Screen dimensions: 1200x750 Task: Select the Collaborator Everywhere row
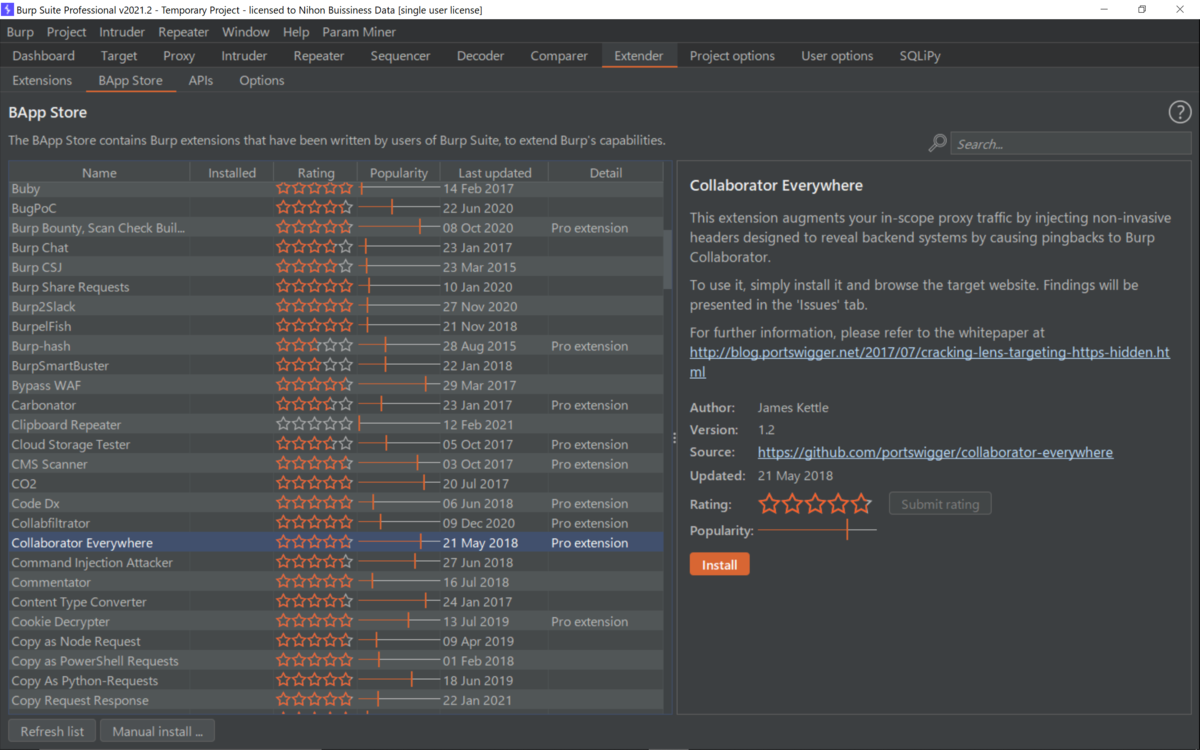tap(336, 543)
